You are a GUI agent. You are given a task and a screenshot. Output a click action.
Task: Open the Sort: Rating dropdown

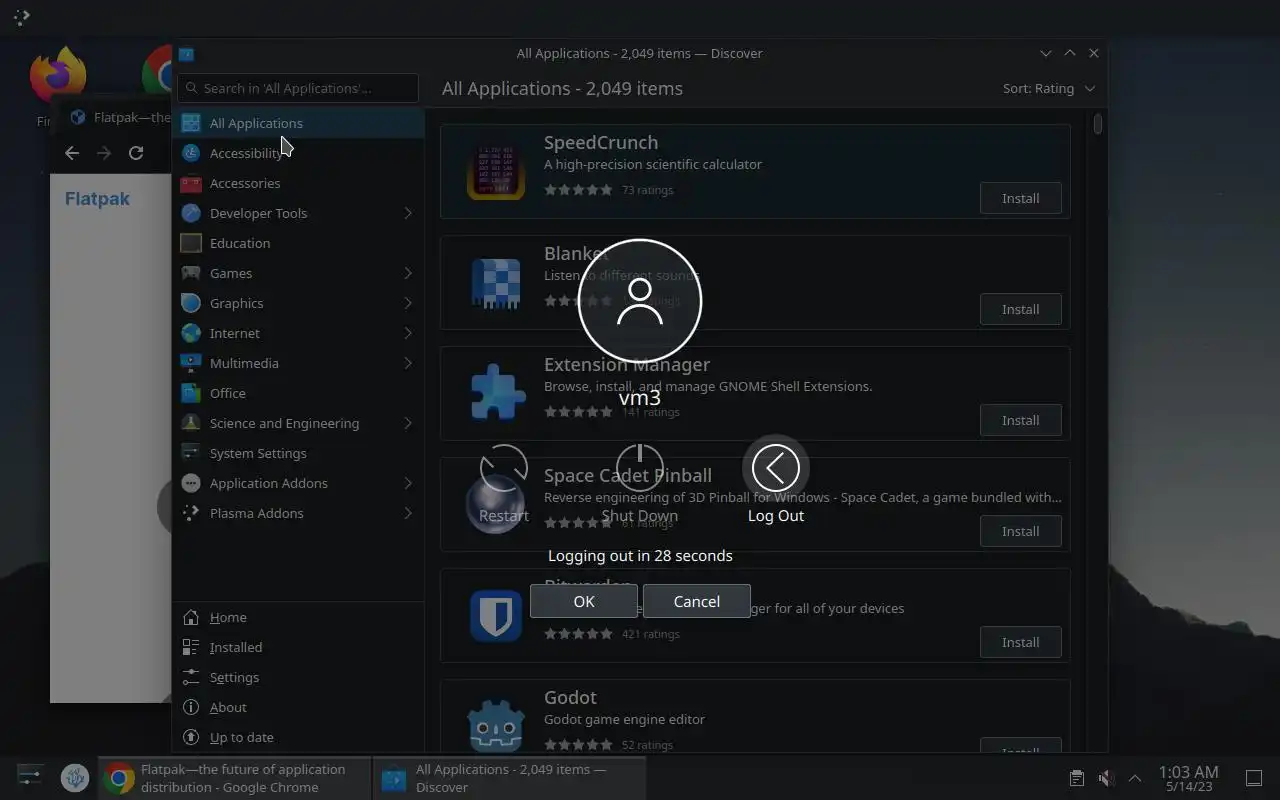(1049, 88)
